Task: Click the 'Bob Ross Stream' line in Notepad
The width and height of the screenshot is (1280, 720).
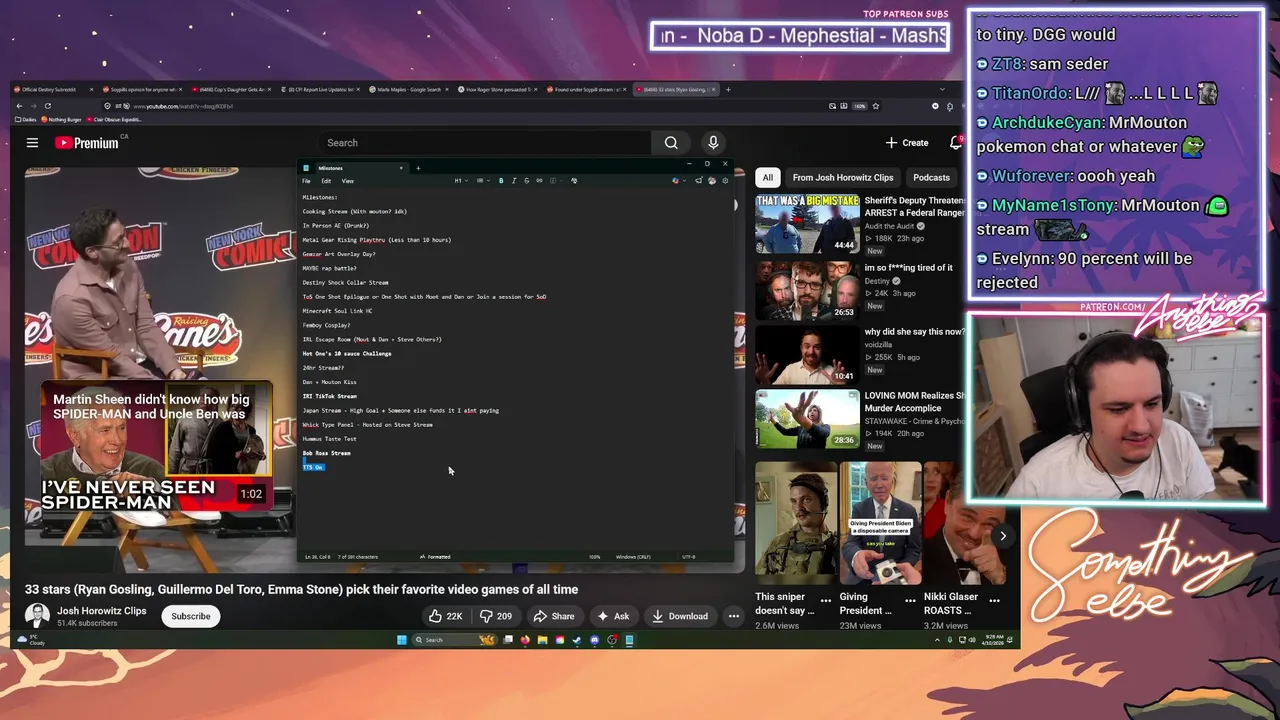Action: [326, 453]
